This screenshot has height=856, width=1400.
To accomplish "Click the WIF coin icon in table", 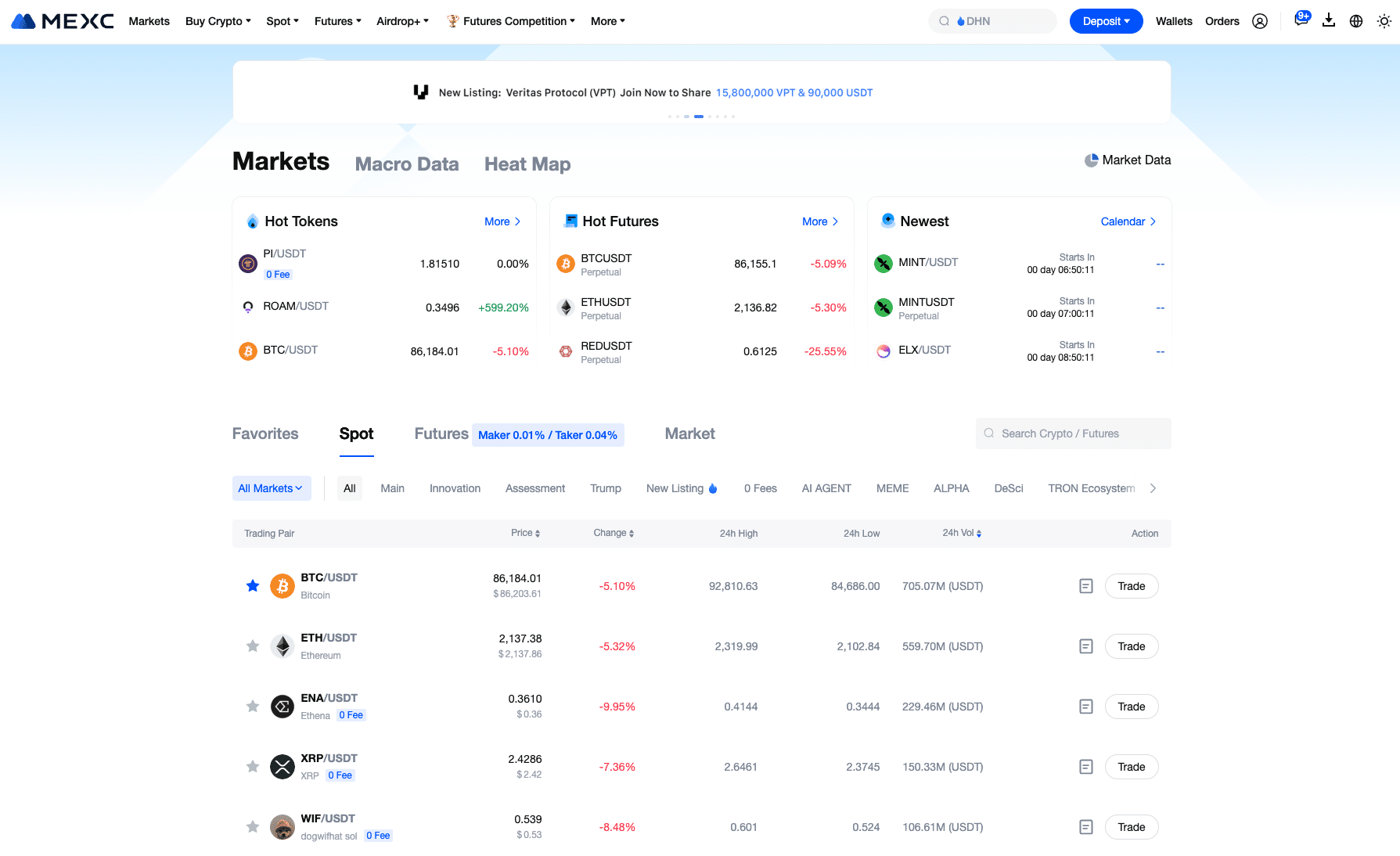I will [x=283, y=827].
